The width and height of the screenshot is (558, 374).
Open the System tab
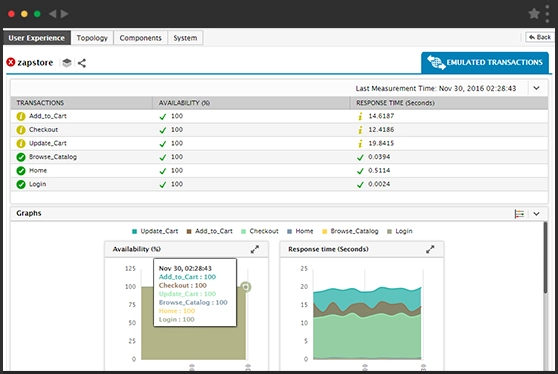click(185, 38)
